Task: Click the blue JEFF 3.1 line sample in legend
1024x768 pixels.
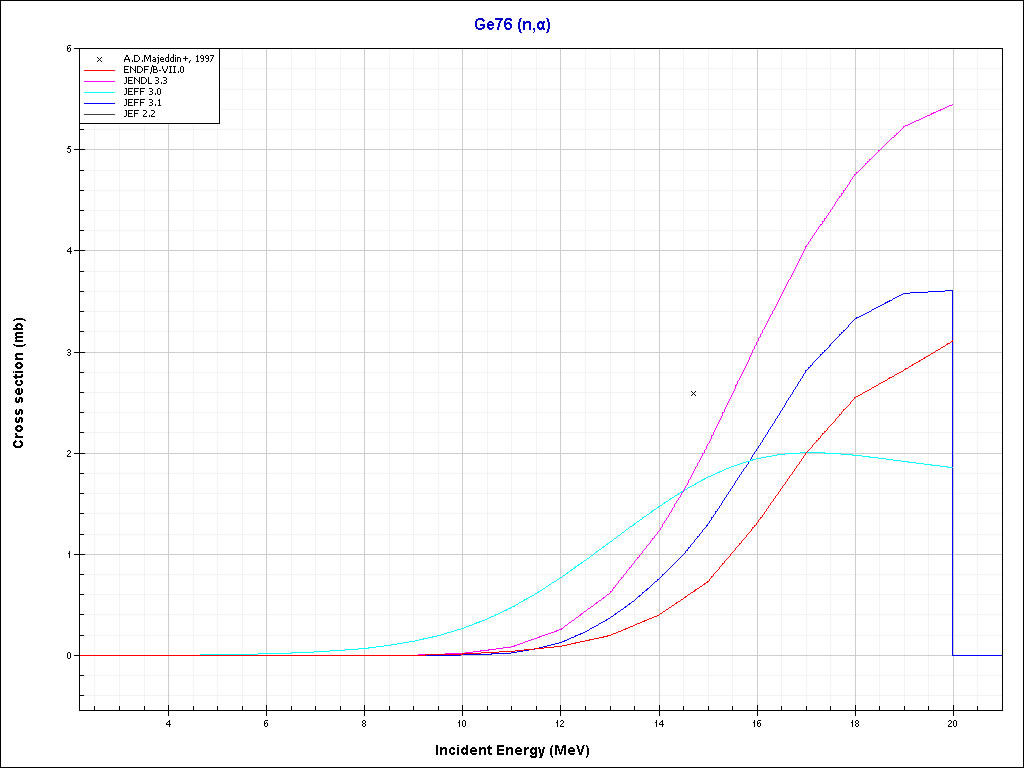Action: tap(99, 103)
